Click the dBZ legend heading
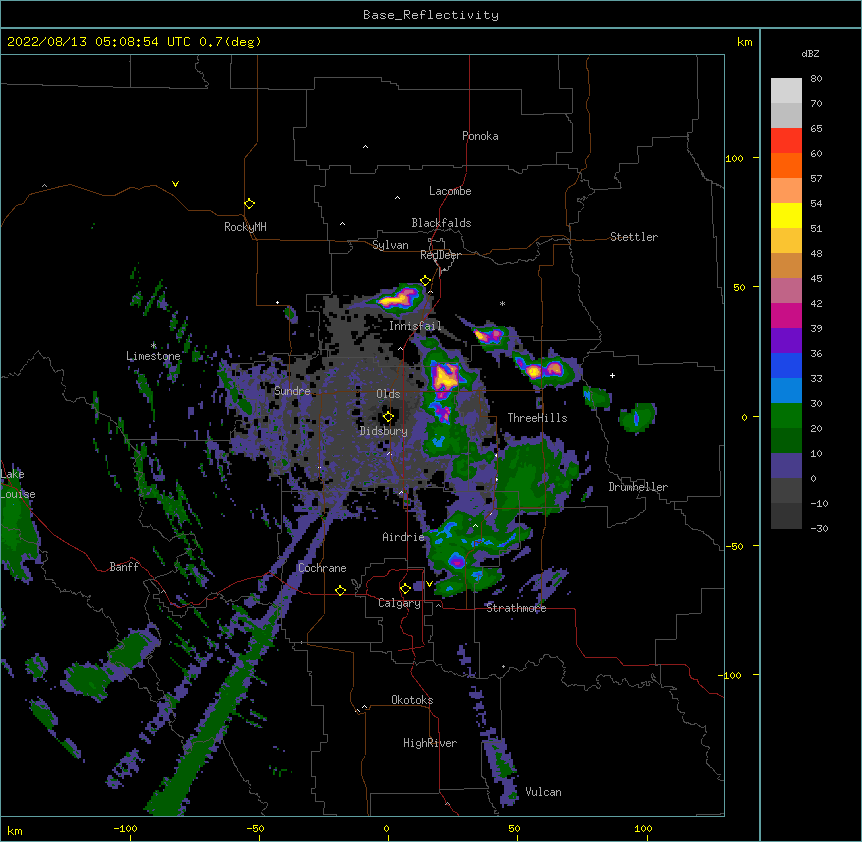 coord(810,53)
